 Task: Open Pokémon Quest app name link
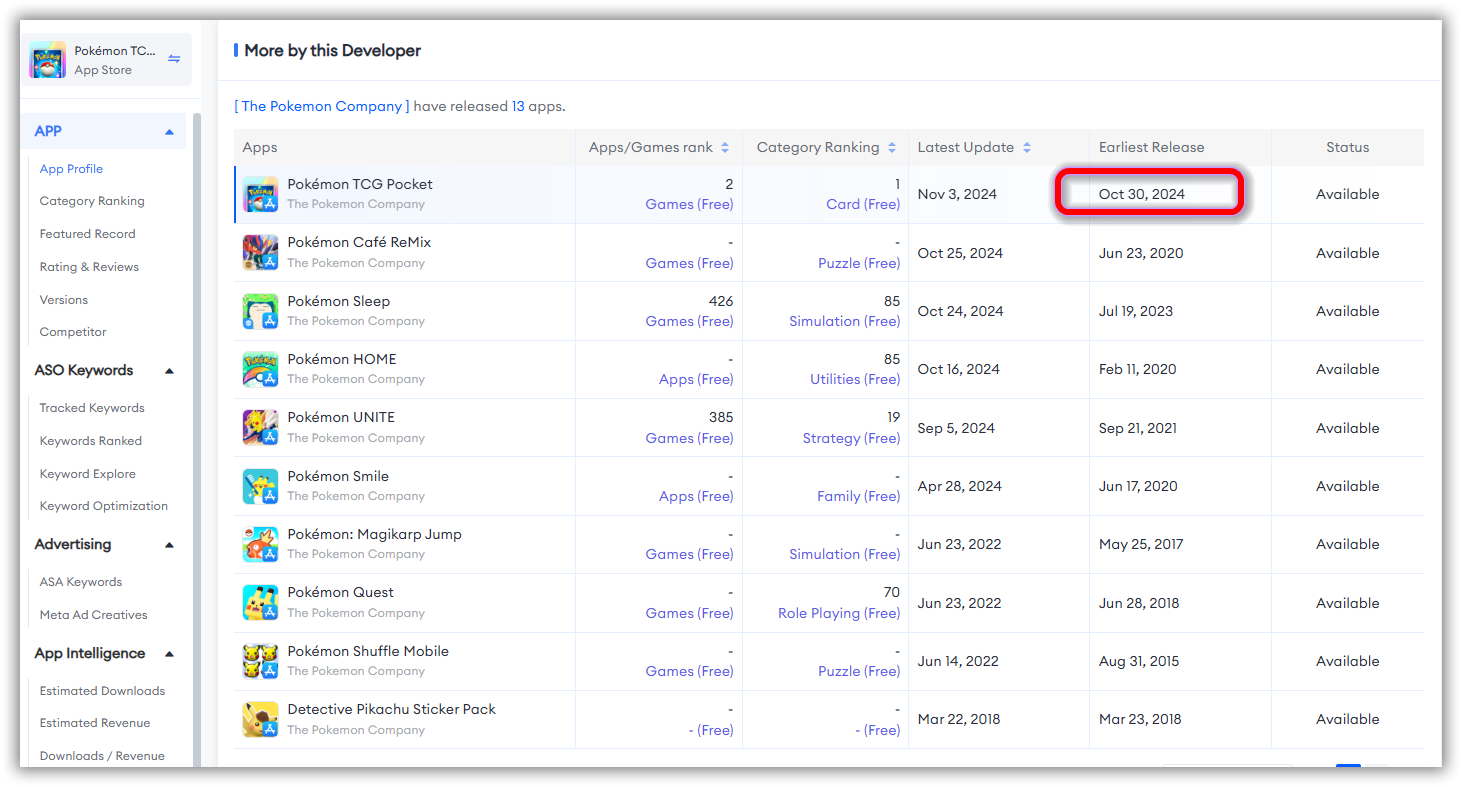pos(340,592)
